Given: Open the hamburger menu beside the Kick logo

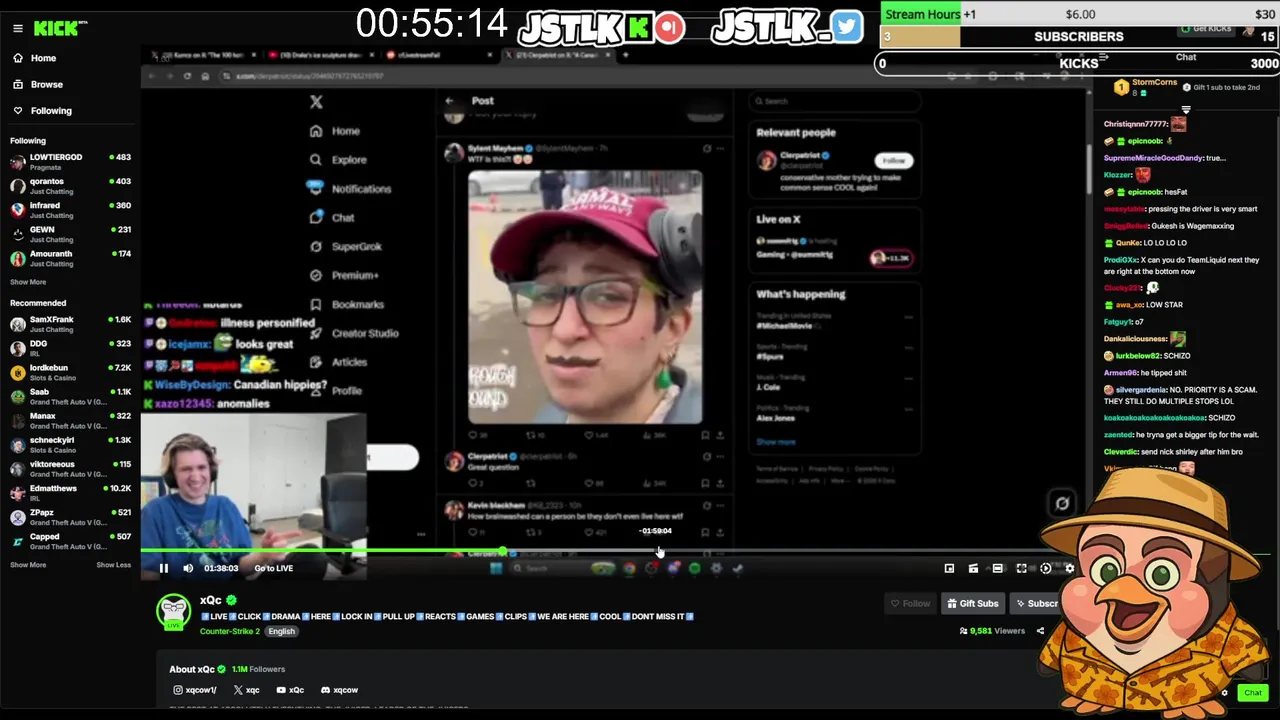Looking at the screenshot, I should coord(17,28).
